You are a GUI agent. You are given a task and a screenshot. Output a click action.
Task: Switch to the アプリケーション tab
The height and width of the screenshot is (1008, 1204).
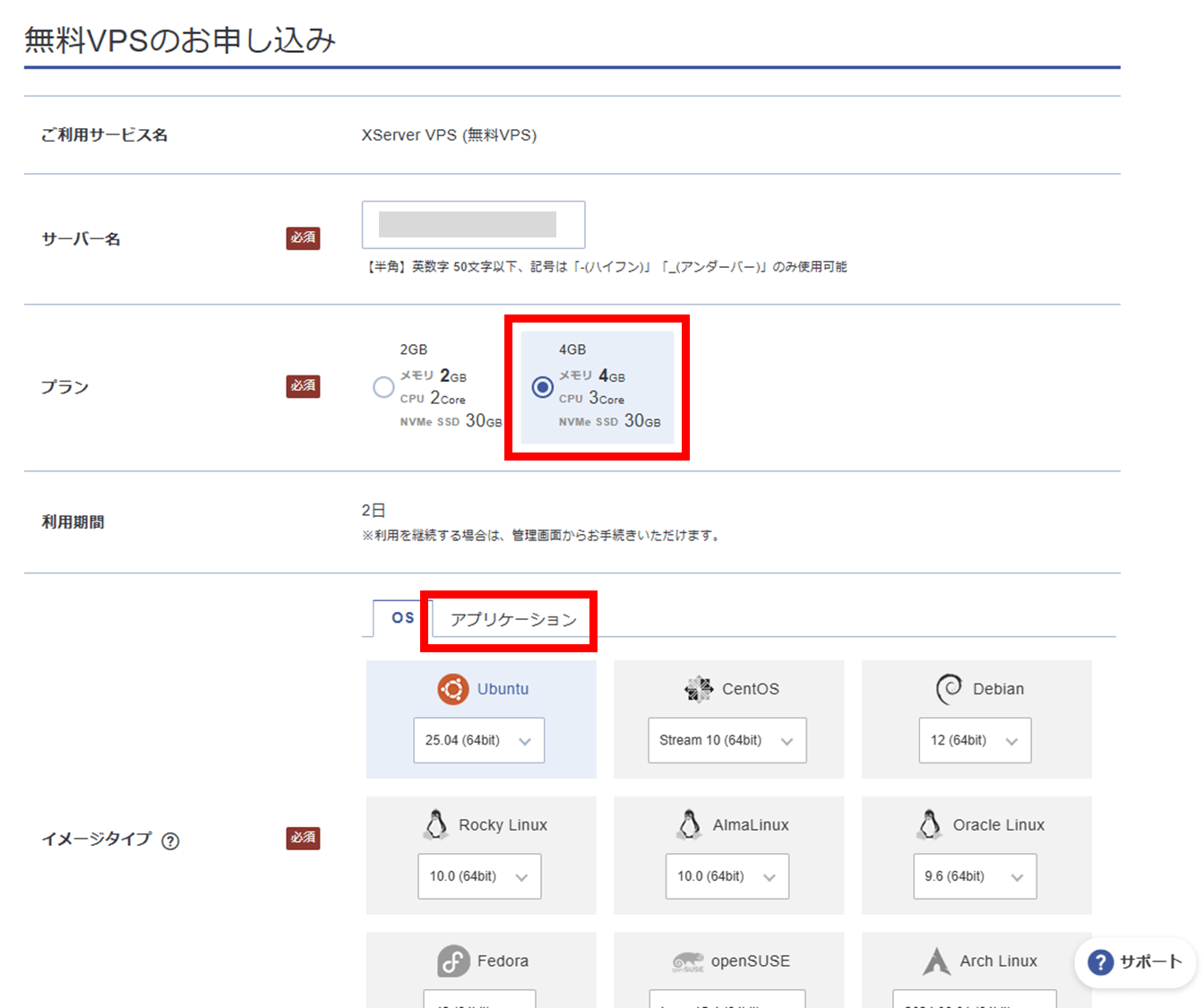pos(513,619)
